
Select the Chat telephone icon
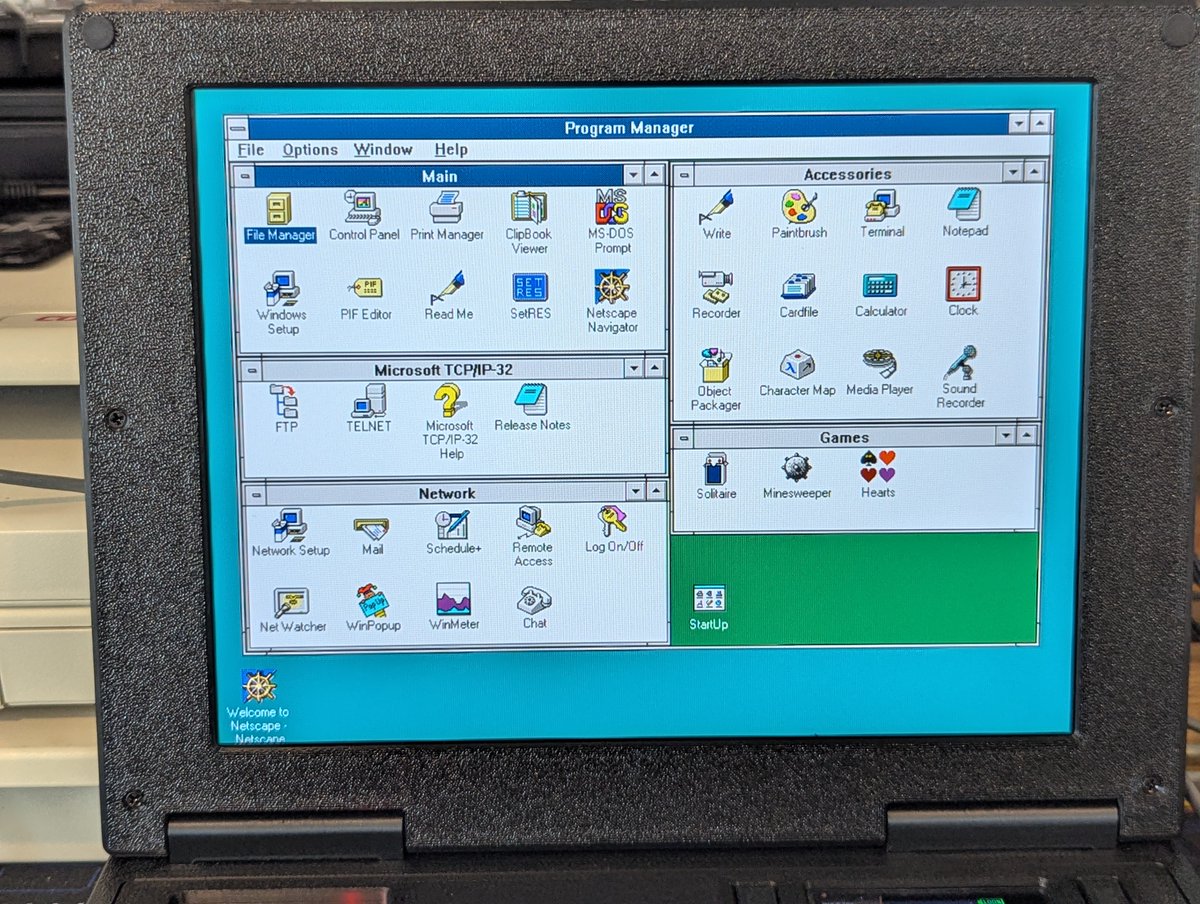[534, 600]
